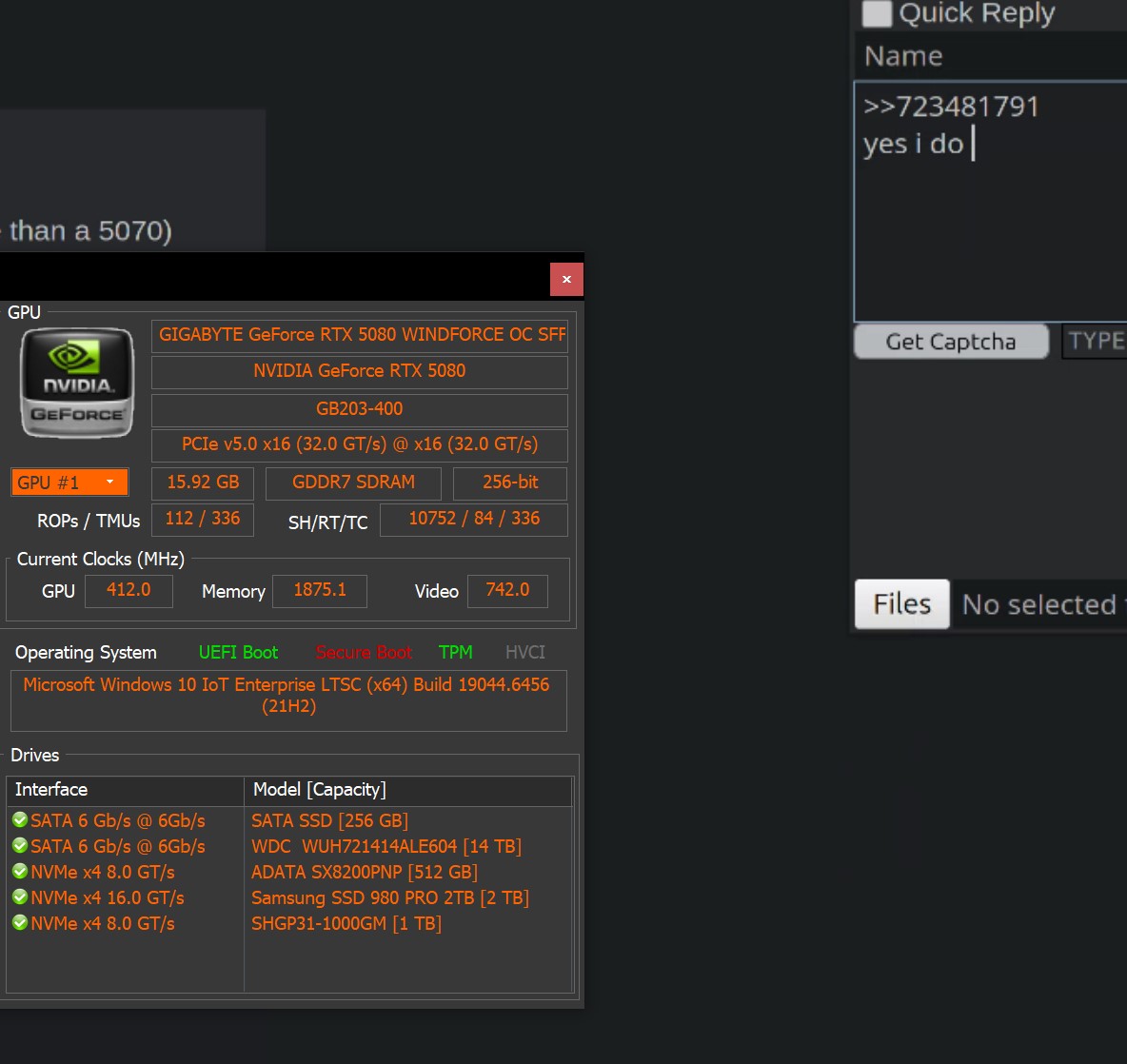Click the No selected file label
The width and height of the screenshot is (1127, 1064).
[x=1043, y=605]
